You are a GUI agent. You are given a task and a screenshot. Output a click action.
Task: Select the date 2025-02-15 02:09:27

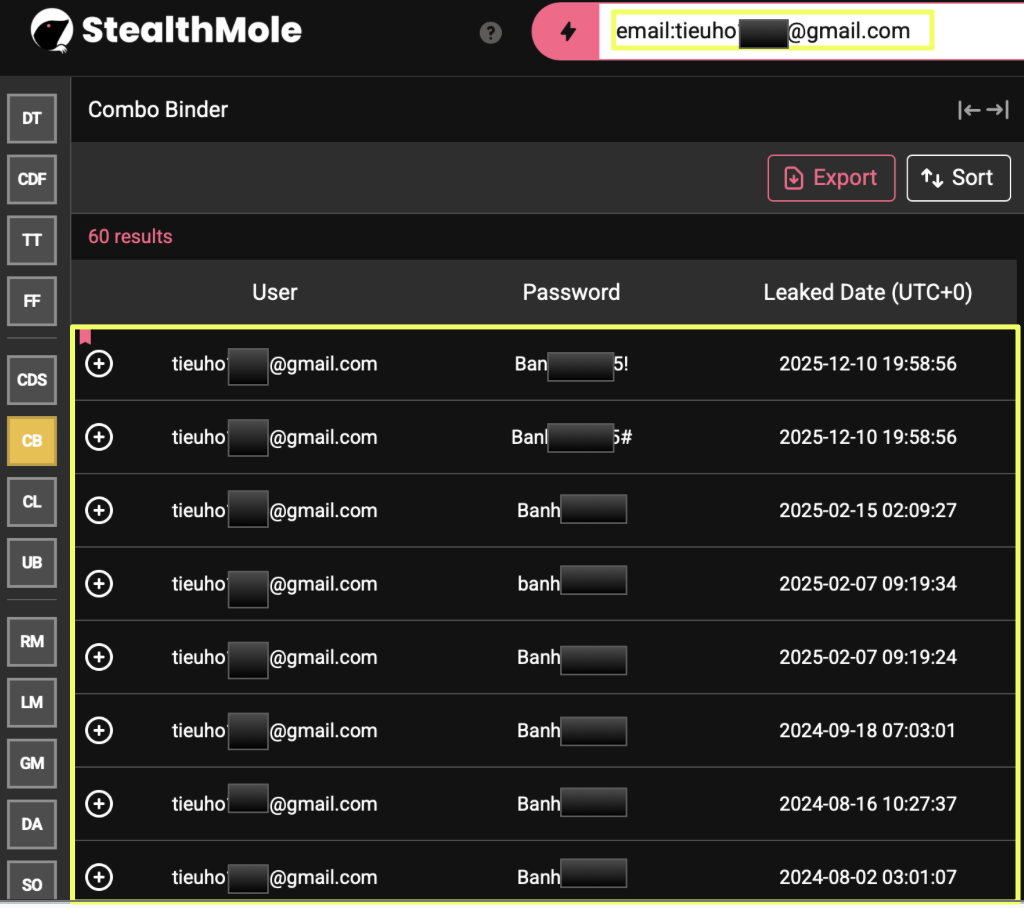coord(867,510)
